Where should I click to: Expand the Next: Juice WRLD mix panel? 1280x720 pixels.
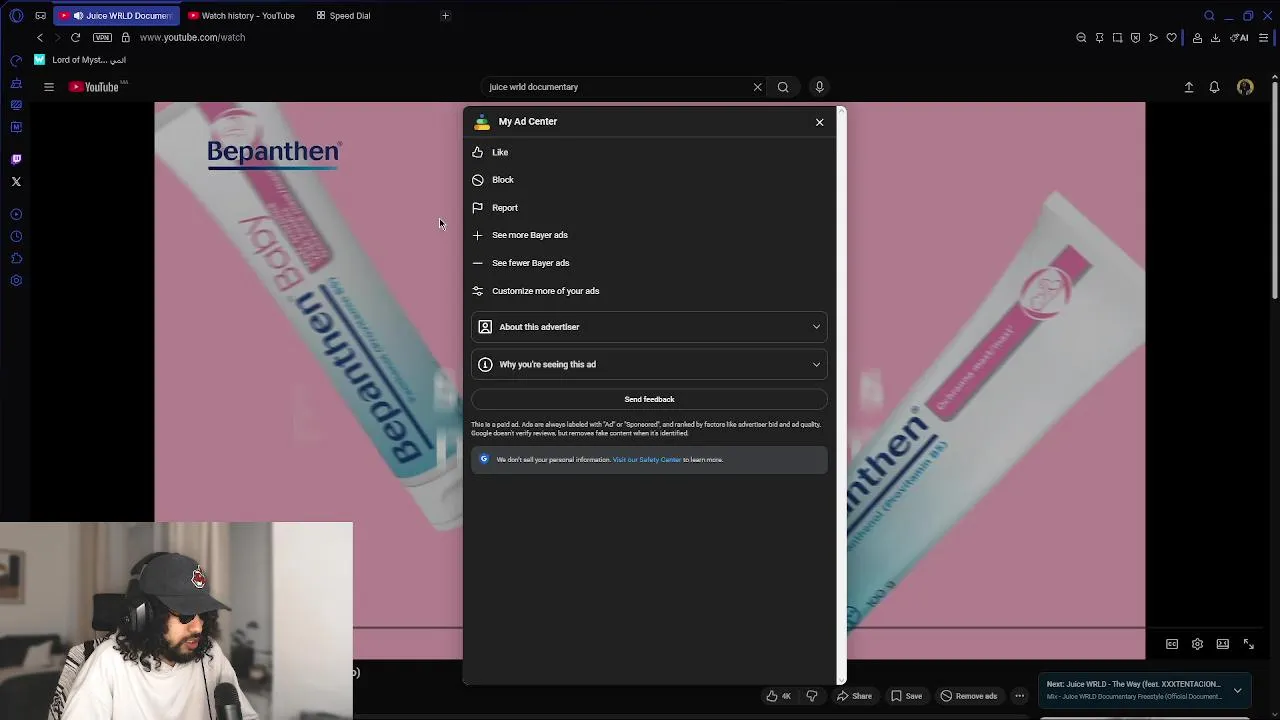[1237, 690]
